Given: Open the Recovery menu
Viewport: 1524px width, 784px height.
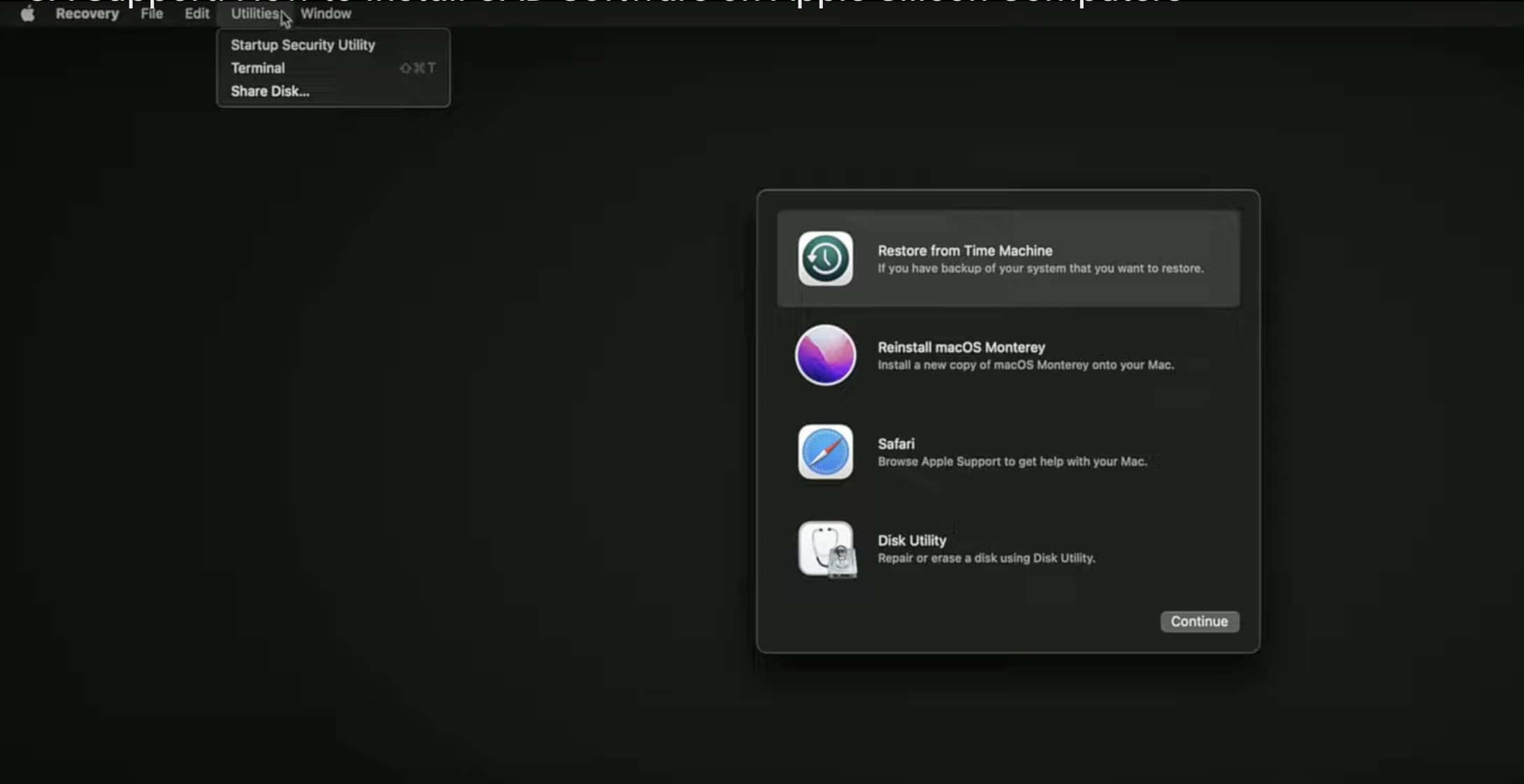Looking at the screenshot, I should coord(87,14).
